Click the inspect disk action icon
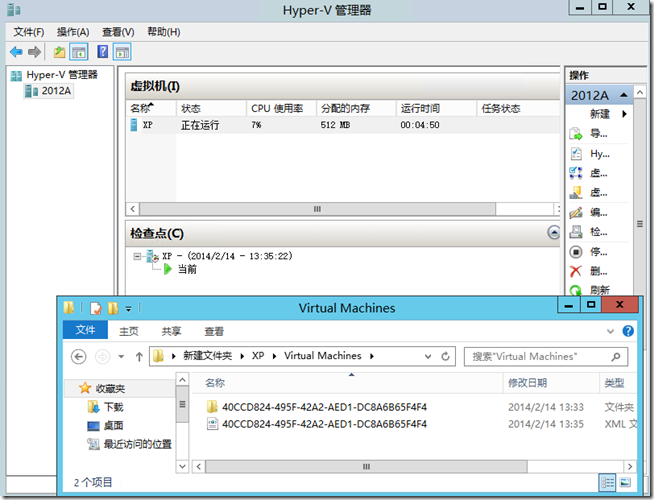The width and height of the screenshot is (654, 500). (x=576, y=232)
